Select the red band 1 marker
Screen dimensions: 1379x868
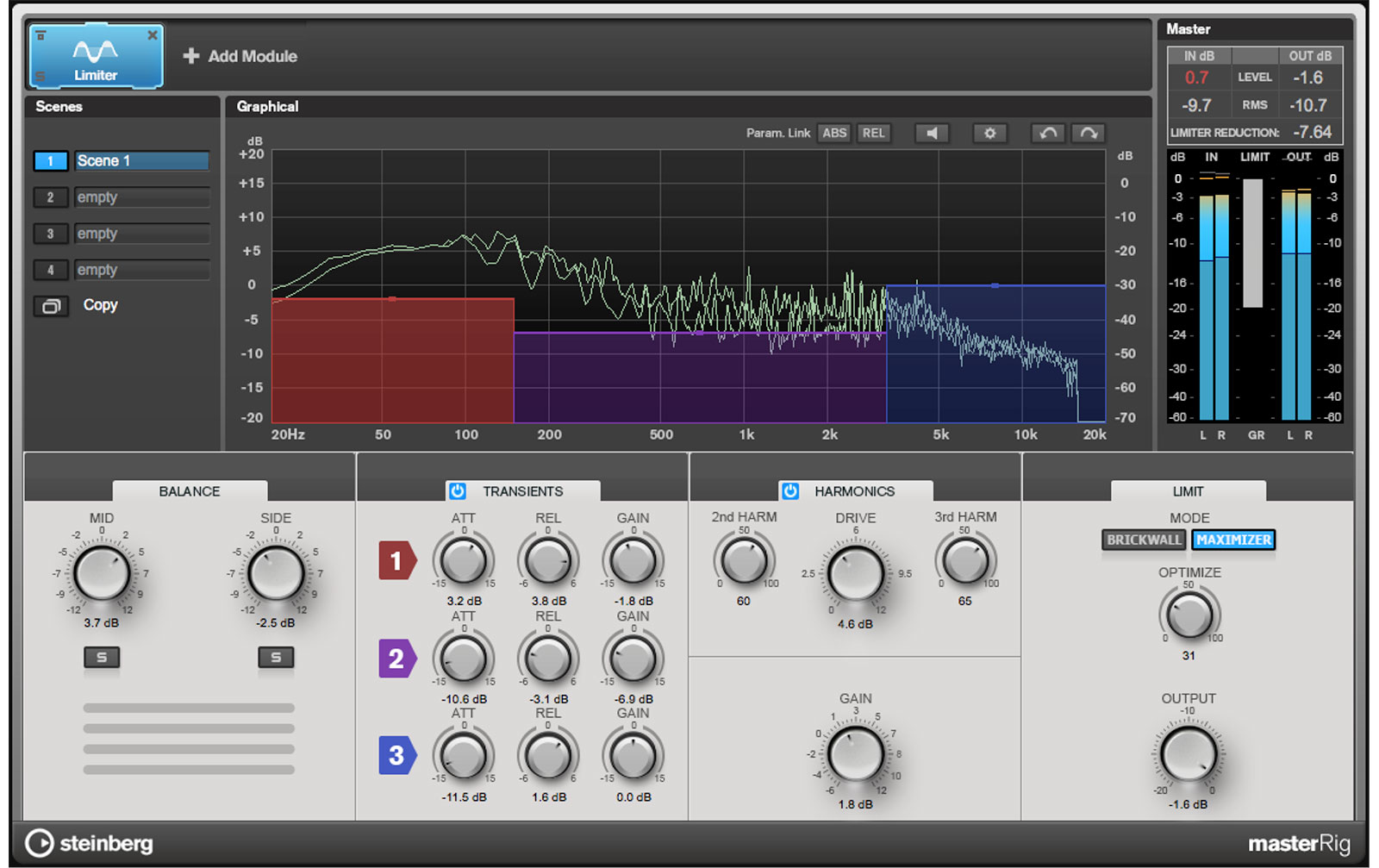(x=396, y=561)
